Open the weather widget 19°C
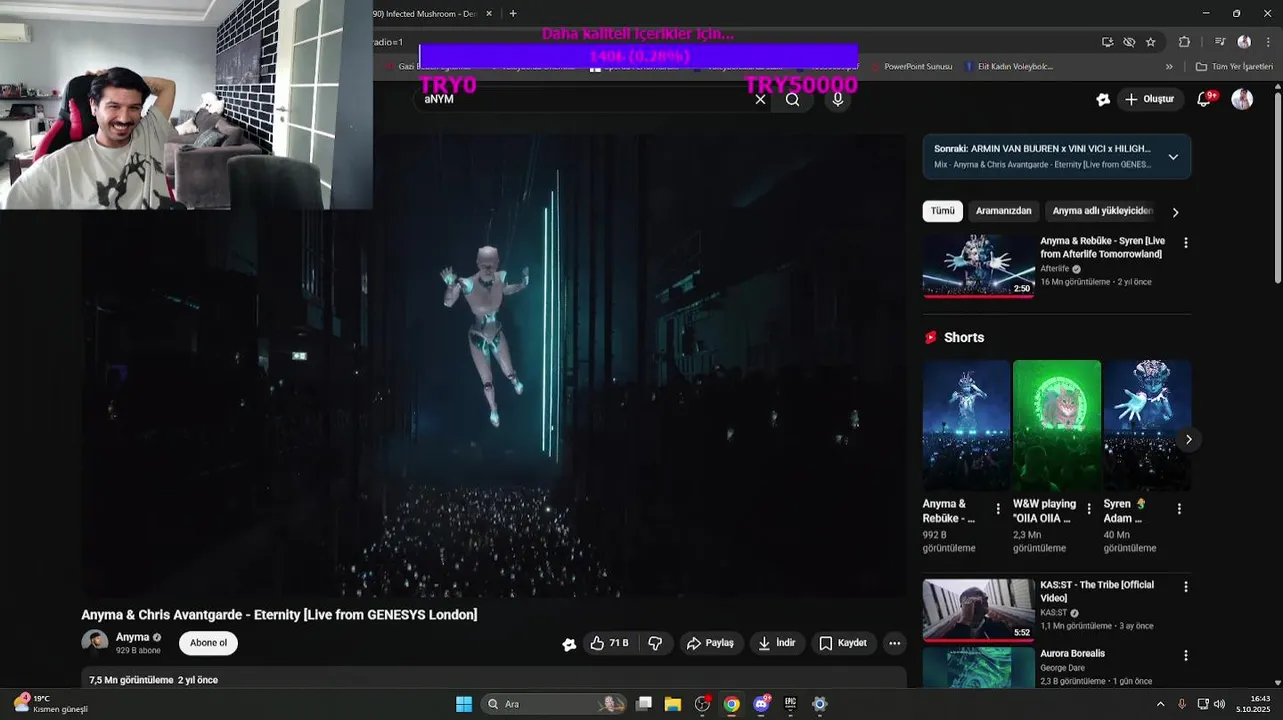Image resolution: width=1283 pixels, height=720 pixels. point(51,703)
